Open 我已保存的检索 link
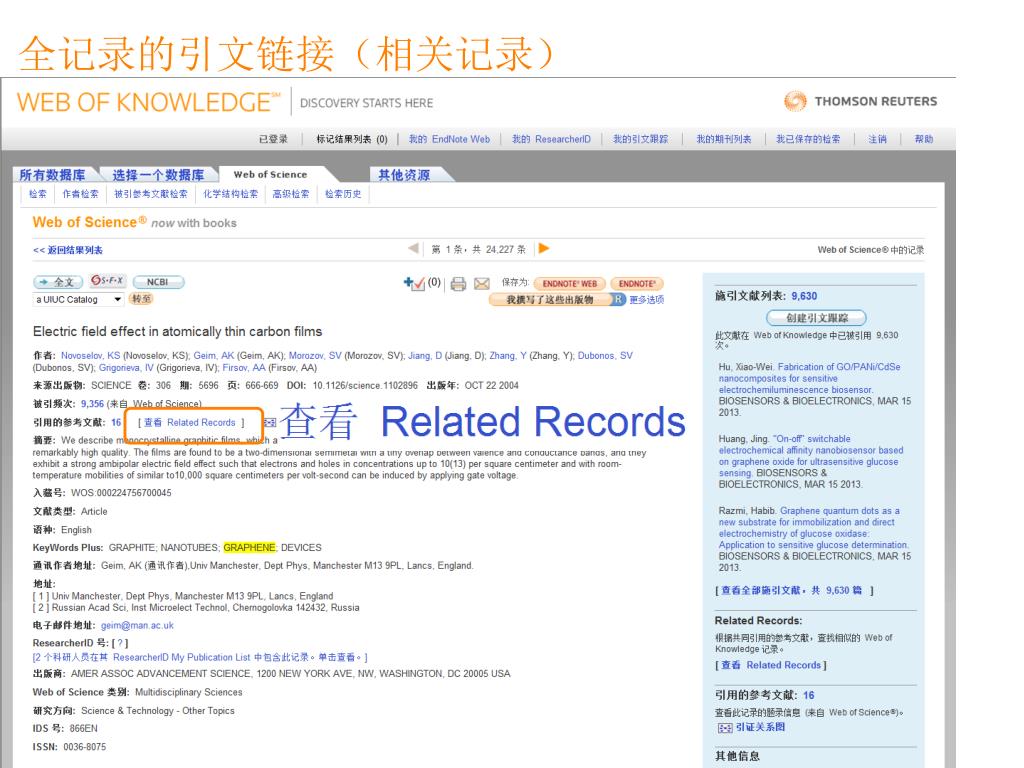Viewport: 1024px width, 768px height. 808,139
